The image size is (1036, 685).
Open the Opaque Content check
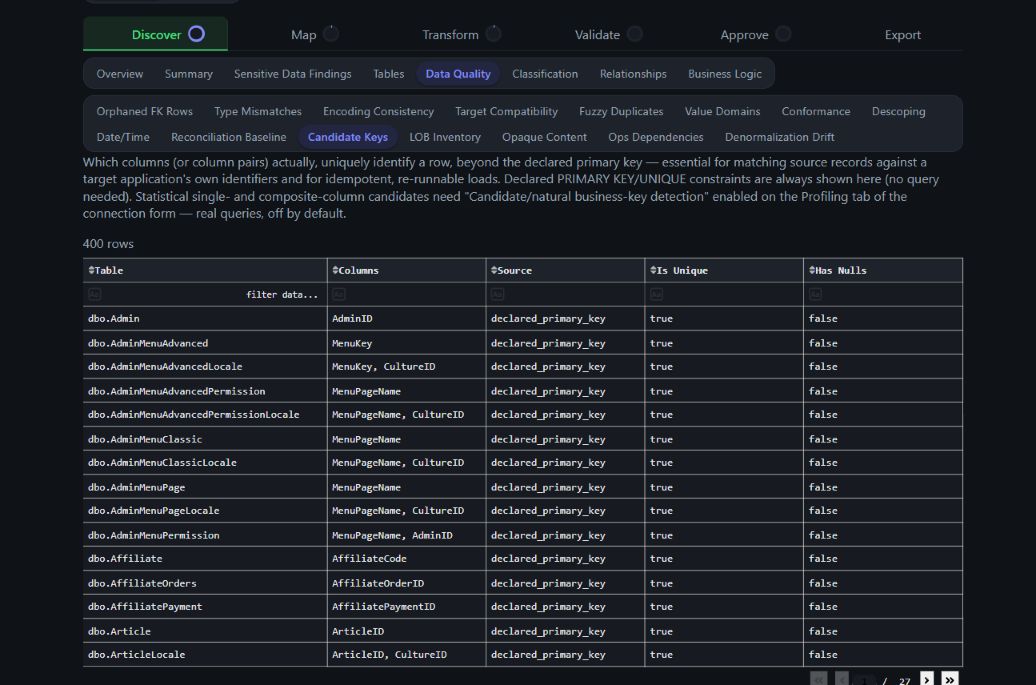(x=544, y=137)
